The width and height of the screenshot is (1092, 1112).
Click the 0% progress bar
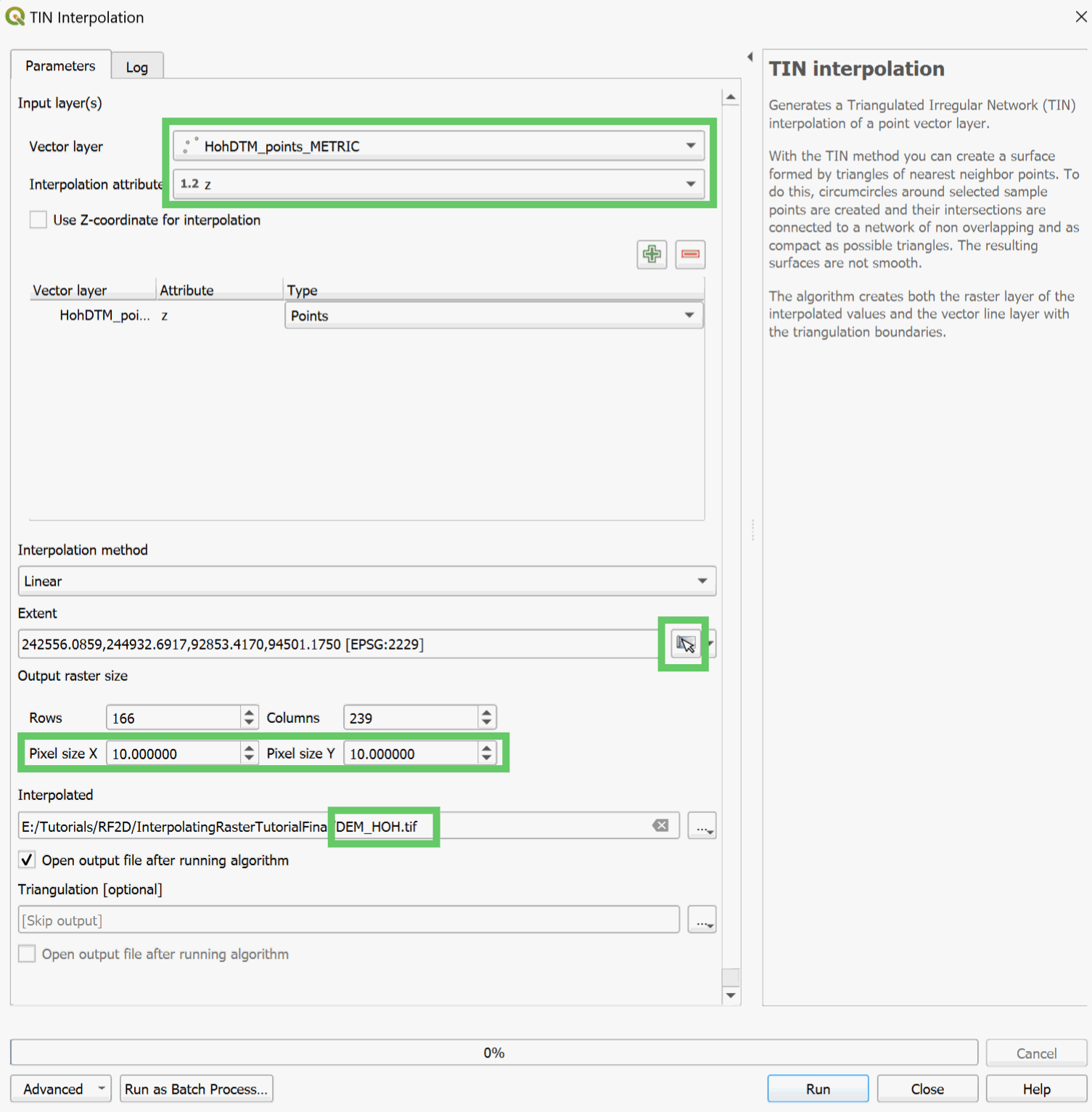(493, 1052)
